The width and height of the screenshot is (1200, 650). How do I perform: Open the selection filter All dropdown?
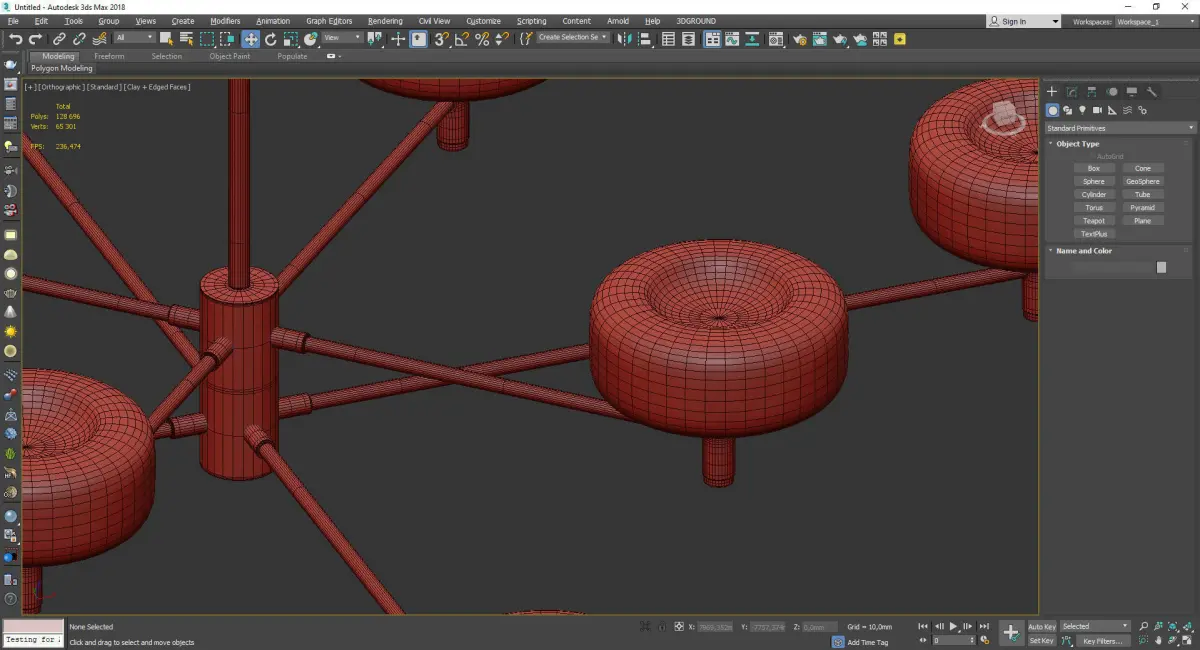tap(134, 38)
